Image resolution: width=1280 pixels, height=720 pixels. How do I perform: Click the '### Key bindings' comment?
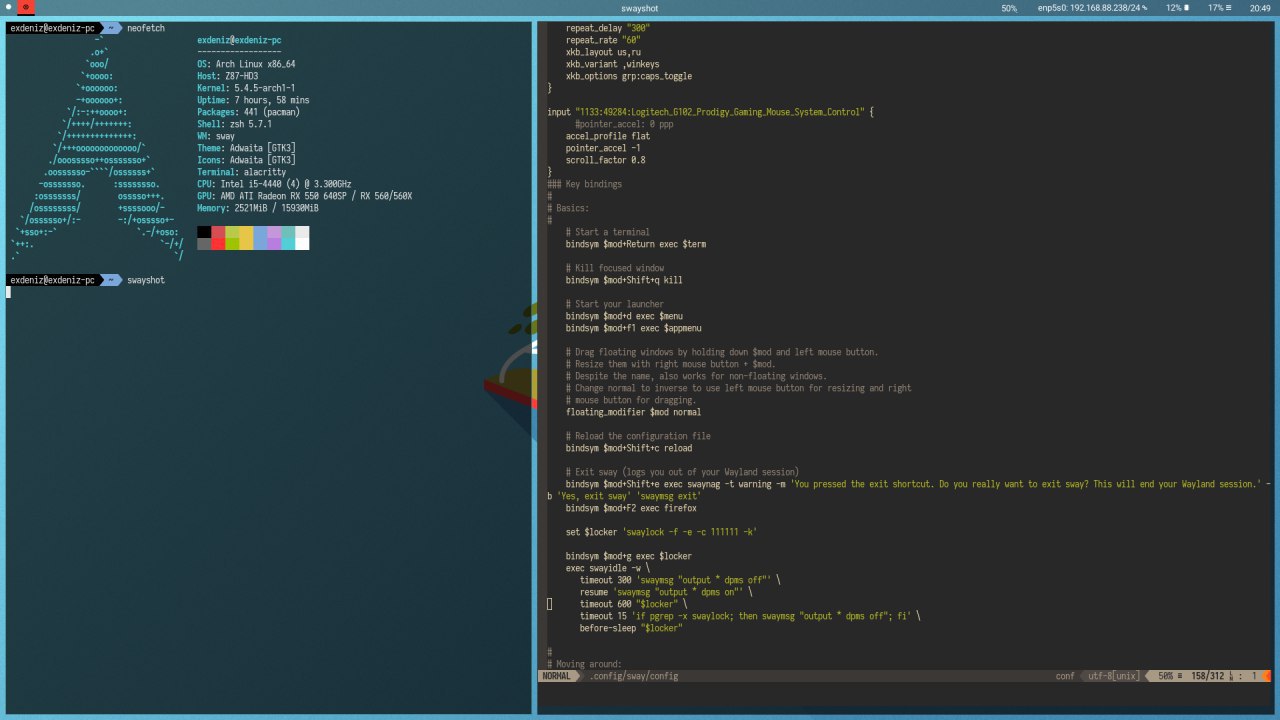click(584, 184)
